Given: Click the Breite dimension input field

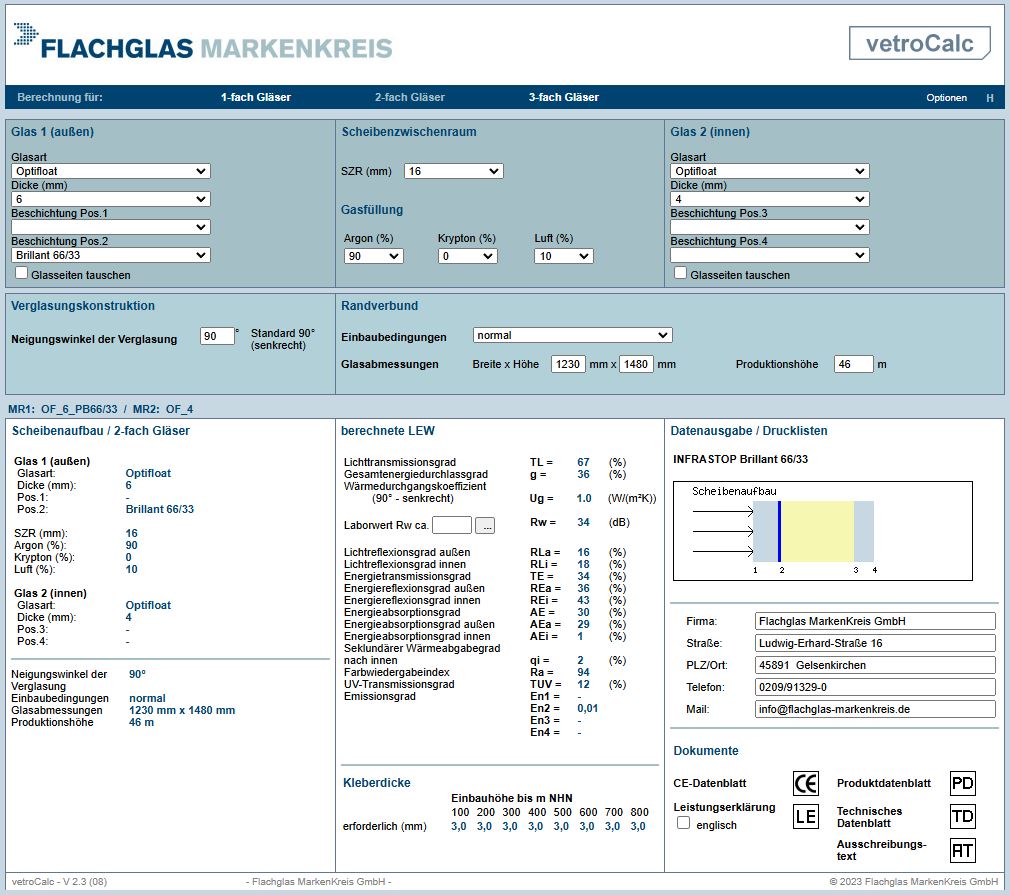Looking at the screenshot, I should (568, 364).
